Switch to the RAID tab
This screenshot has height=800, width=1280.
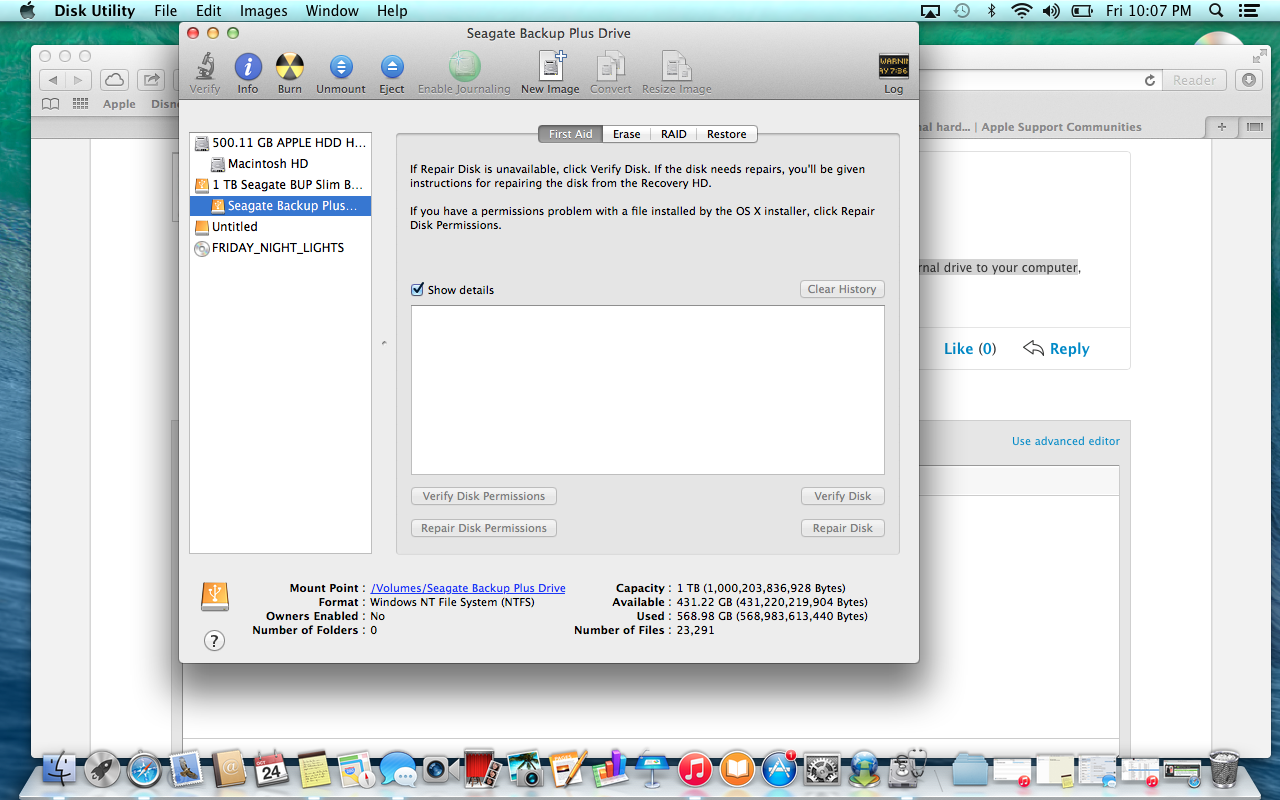(674, 134)
